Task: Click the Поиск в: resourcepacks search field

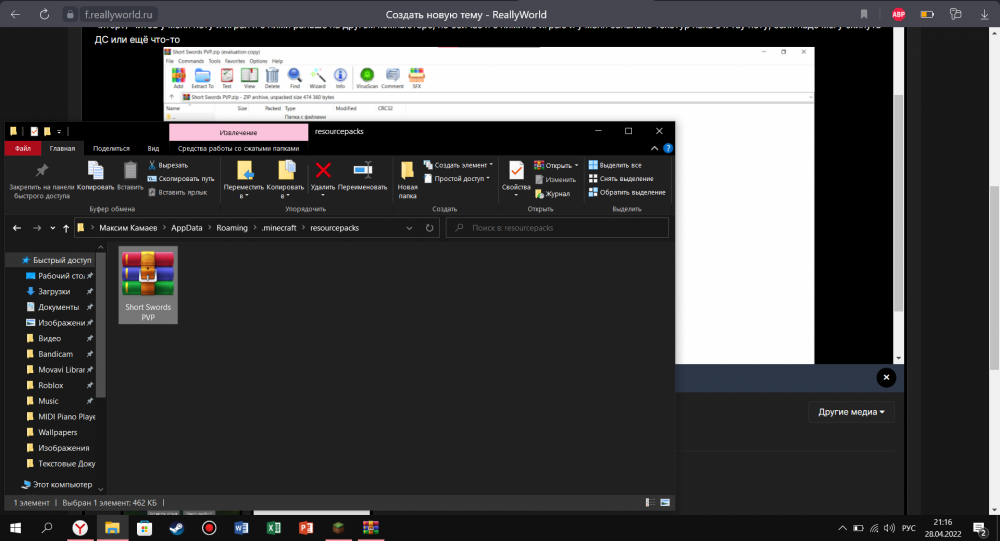Action: click(x=557, y=228)
